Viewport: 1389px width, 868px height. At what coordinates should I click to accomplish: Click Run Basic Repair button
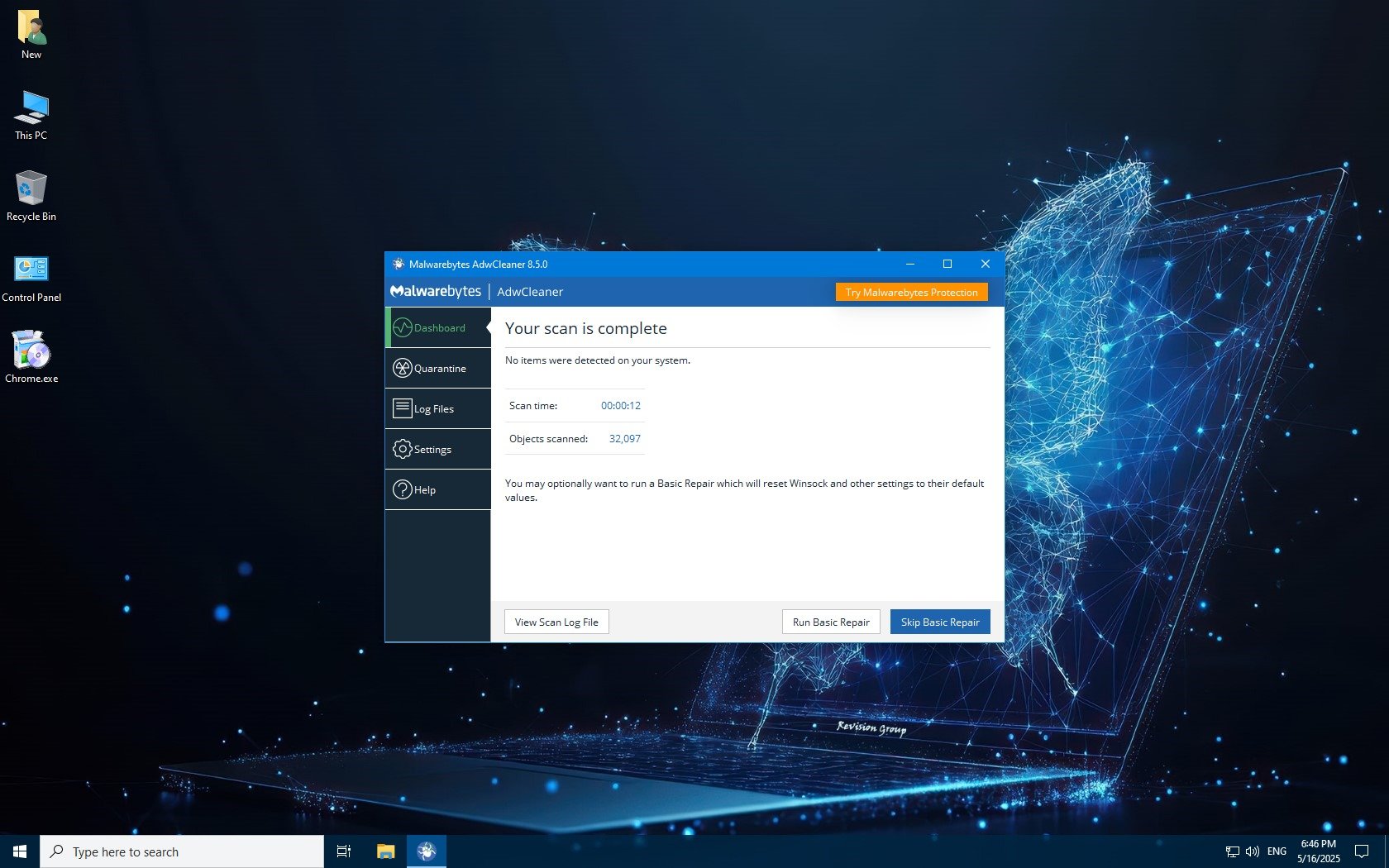(x=831, y=622)
